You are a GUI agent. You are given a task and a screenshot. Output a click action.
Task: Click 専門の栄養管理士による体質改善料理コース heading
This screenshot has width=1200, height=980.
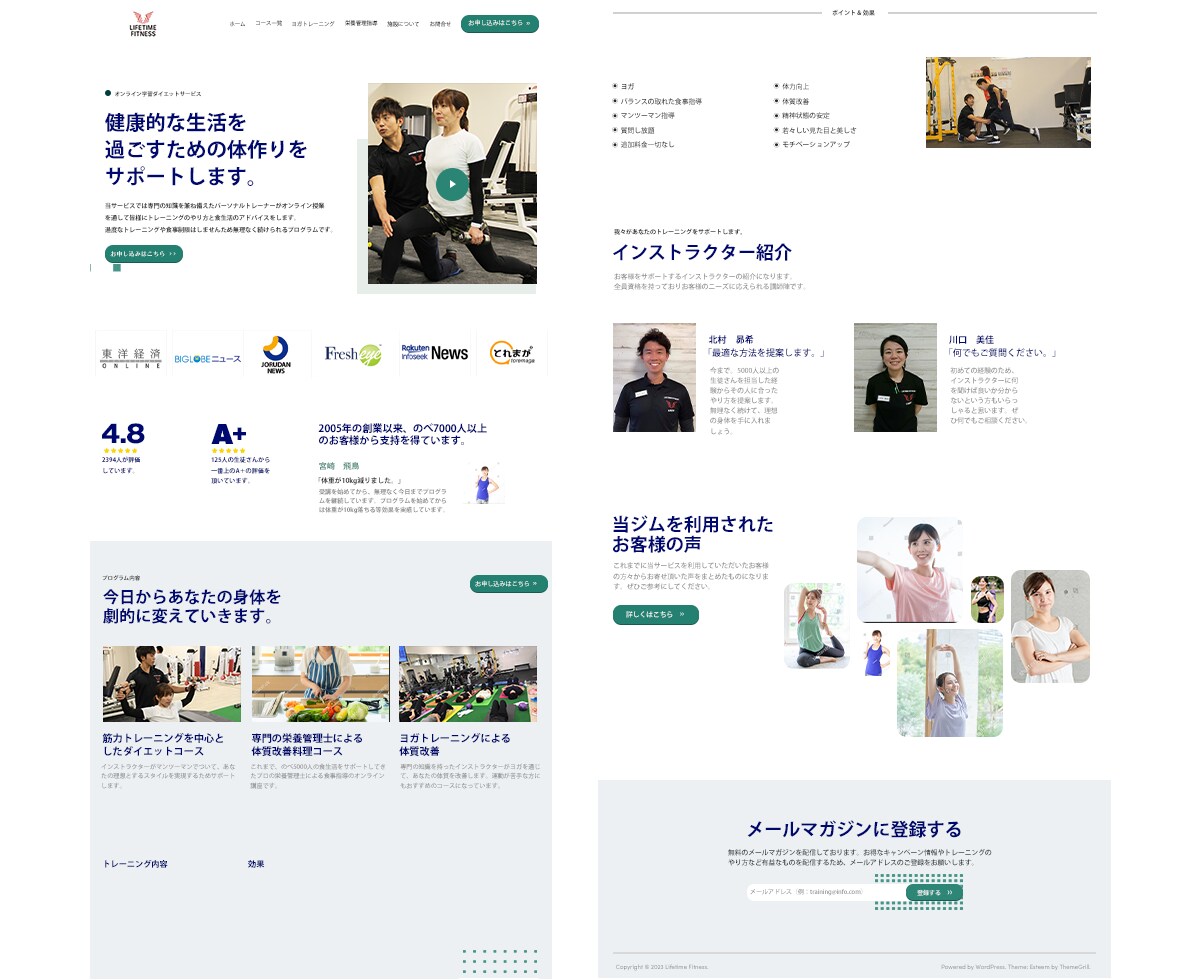pos(307,744)
